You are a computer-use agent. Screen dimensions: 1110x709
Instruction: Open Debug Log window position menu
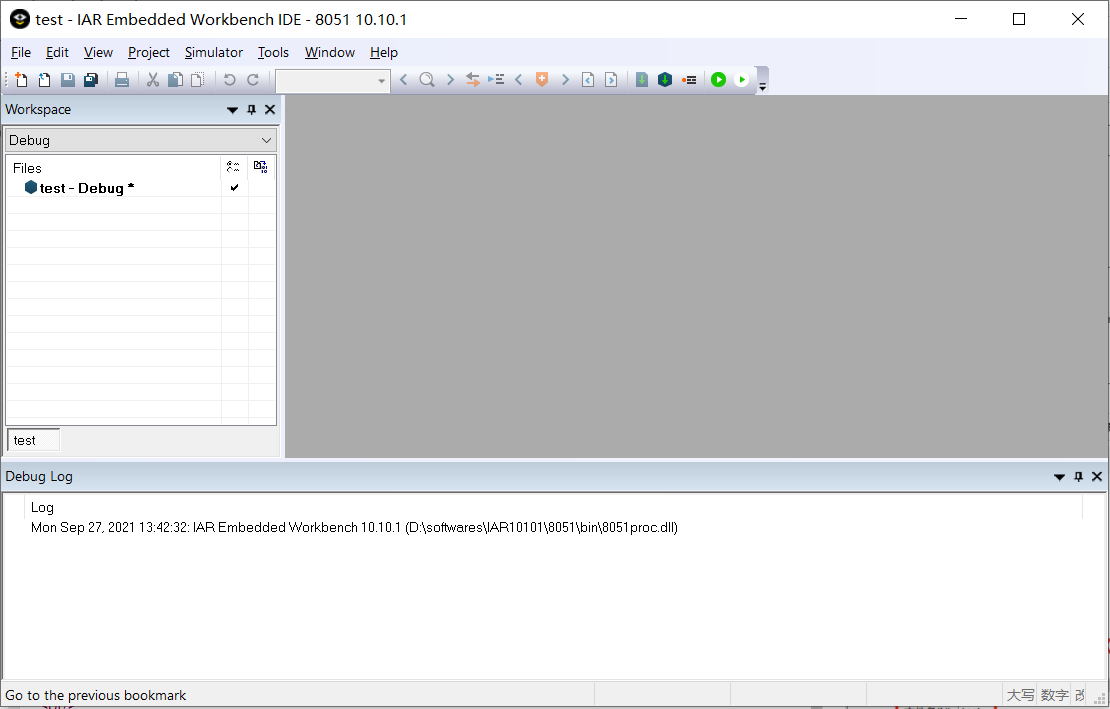[1059, 477]
